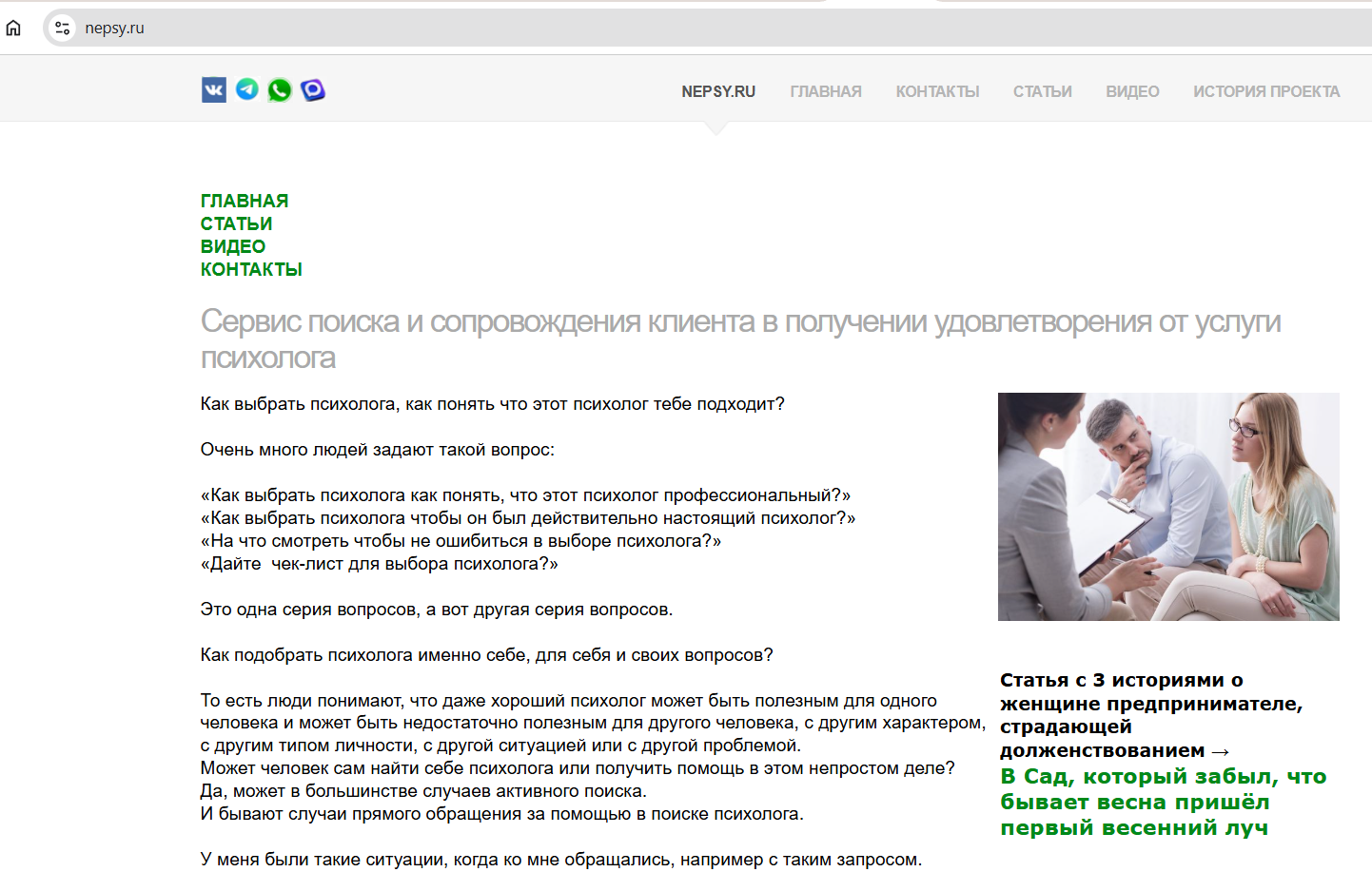Click the green КОНТАКТЫ link

point(251,269)
